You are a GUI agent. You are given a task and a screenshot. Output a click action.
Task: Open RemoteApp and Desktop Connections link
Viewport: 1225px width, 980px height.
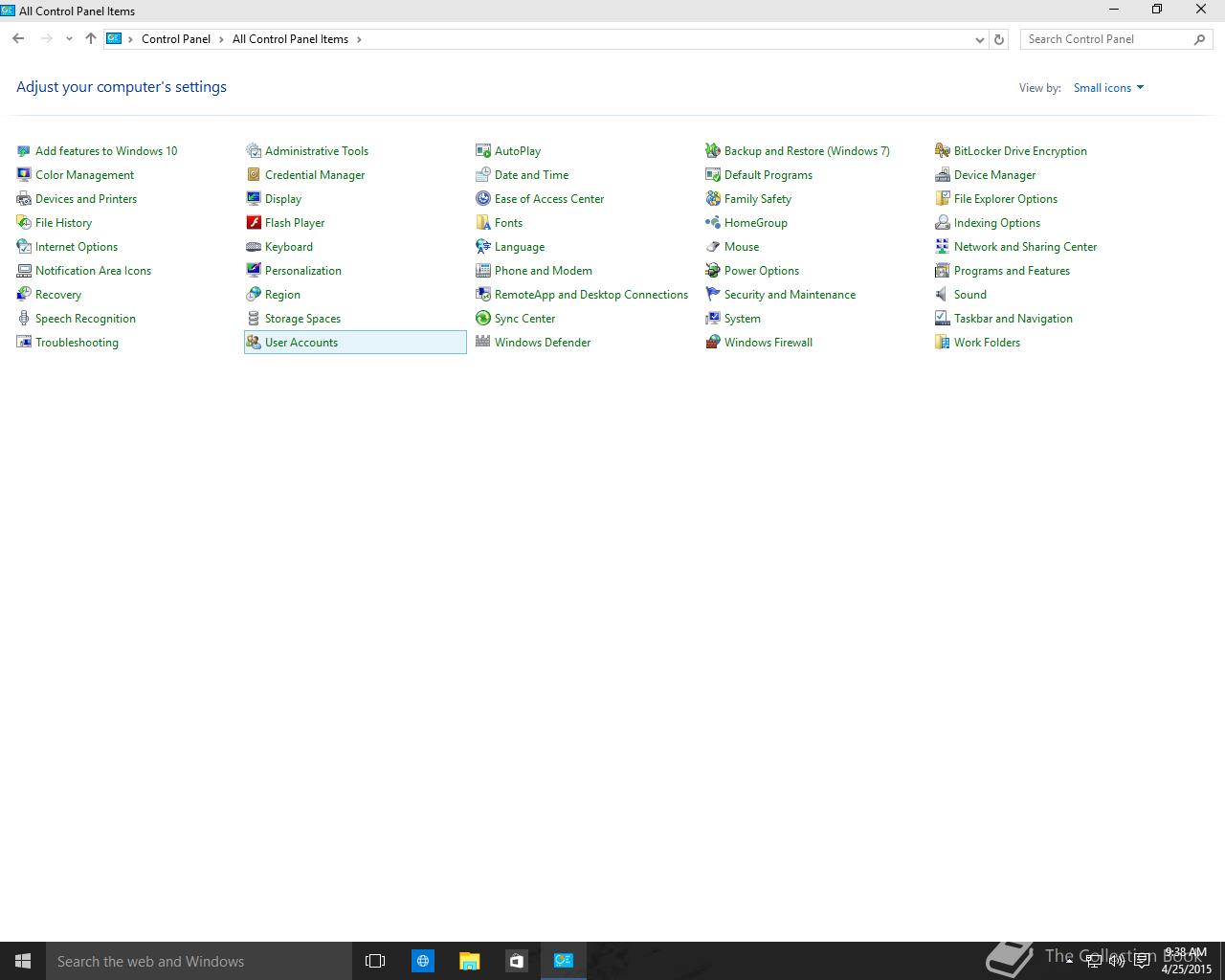pos(591,294)
